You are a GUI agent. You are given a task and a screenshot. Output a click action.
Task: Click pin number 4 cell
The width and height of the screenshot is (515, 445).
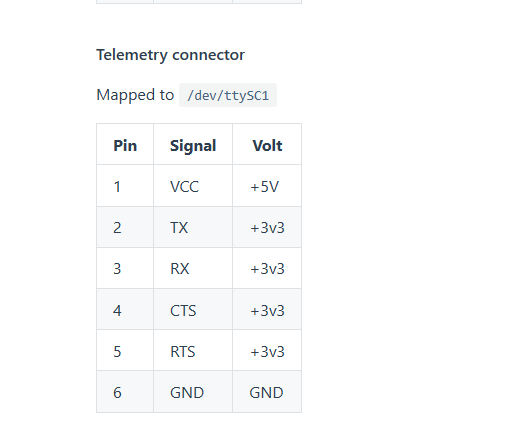[125, 310]
